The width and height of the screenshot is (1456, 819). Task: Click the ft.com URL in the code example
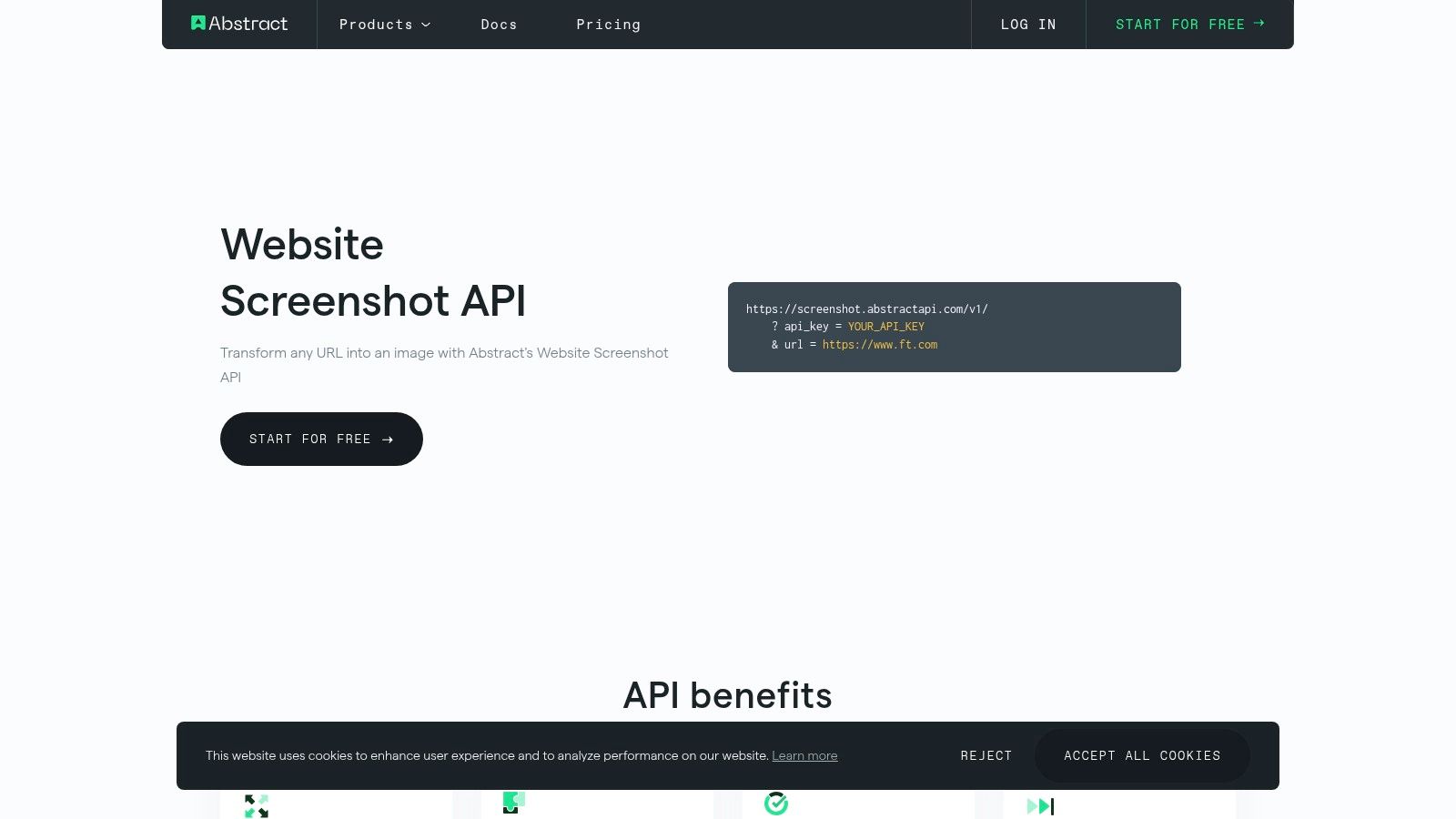pos(879,344)
